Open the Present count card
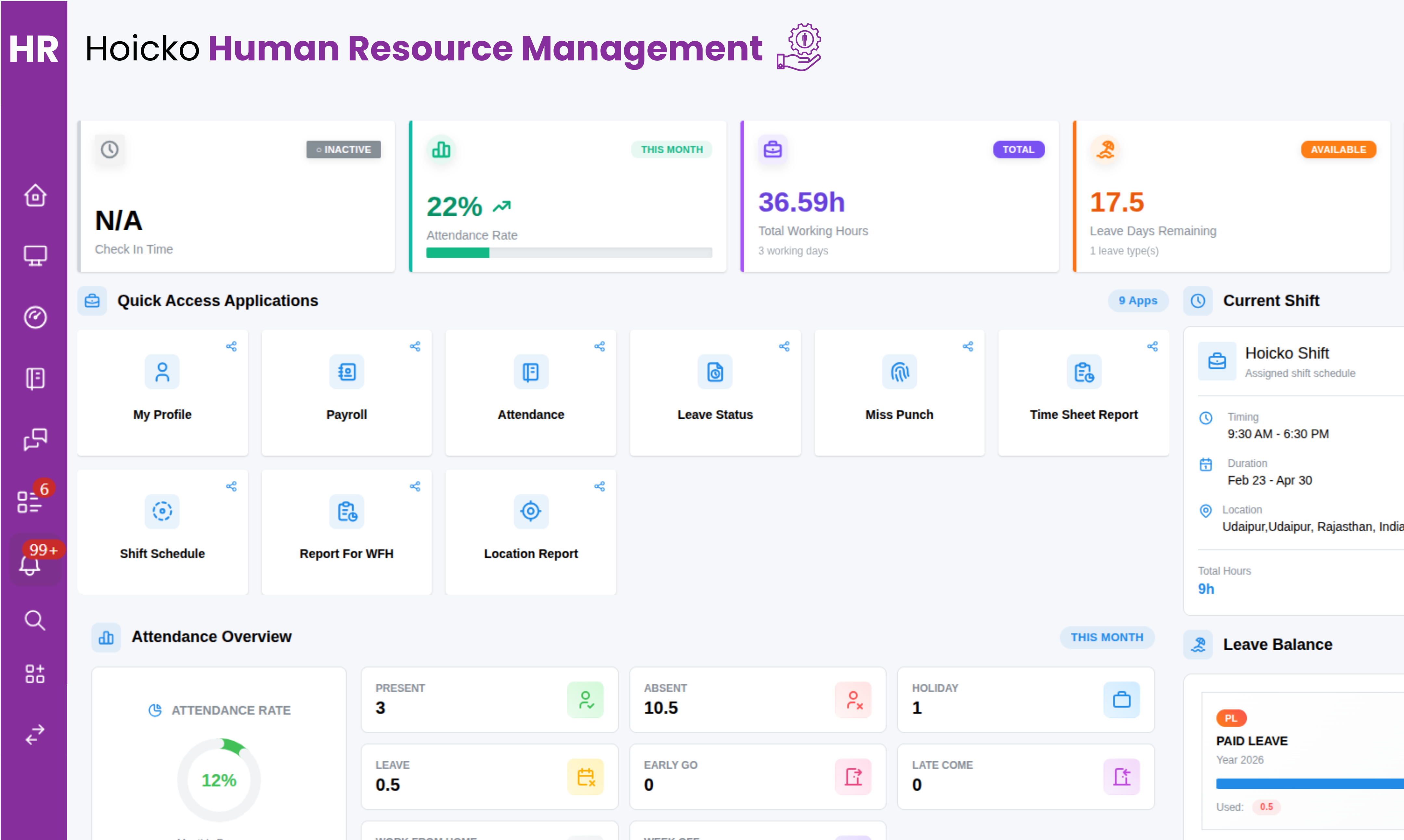The width and height of the screenshot is (1404, 840). (x=489, y=699)
